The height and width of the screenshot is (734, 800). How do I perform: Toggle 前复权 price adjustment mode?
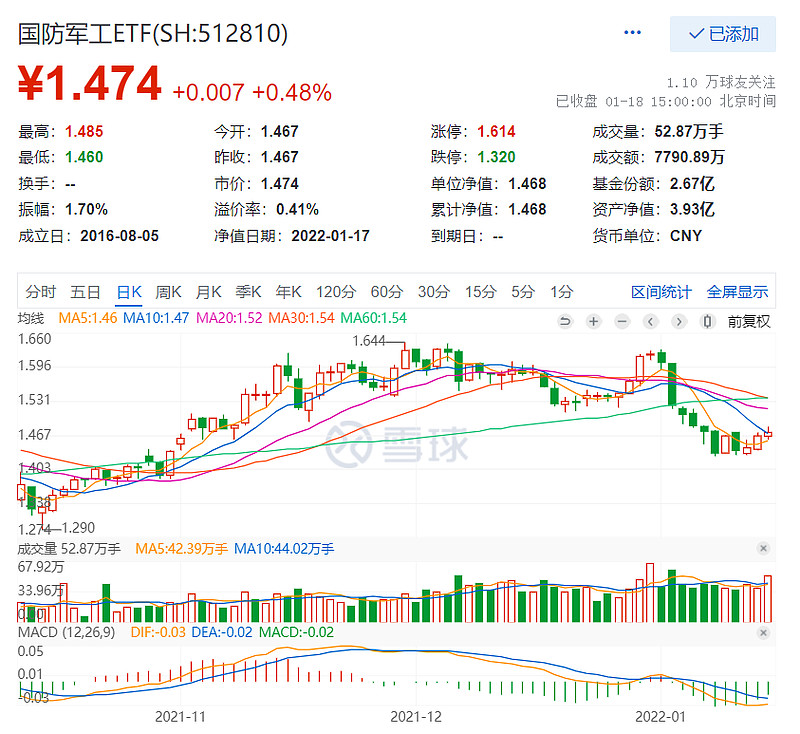coord(750,322)
